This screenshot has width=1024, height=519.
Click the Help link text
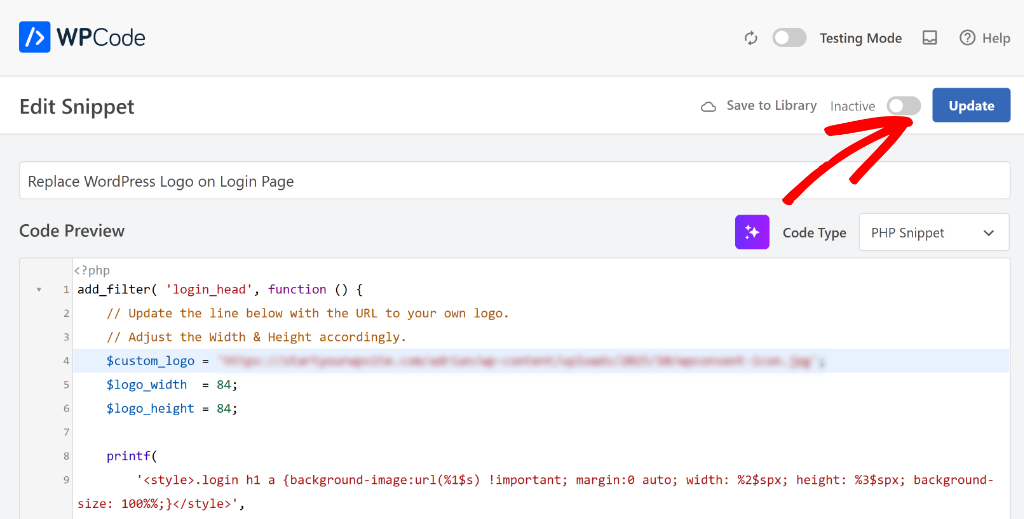coord(996,38)
